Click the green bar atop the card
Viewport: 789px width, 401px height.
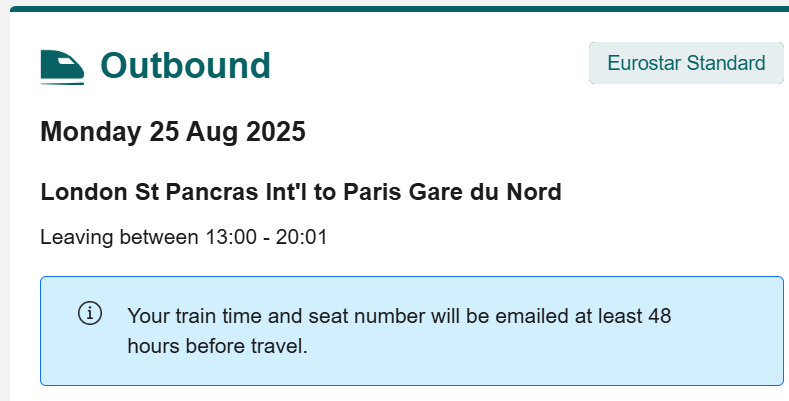tap(400, 9)
